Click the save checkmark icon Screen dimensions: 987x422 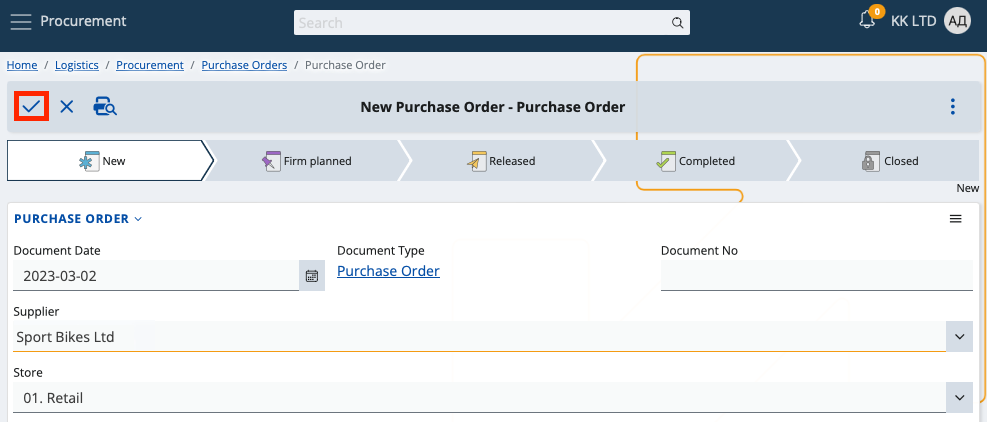click(31, 107)
